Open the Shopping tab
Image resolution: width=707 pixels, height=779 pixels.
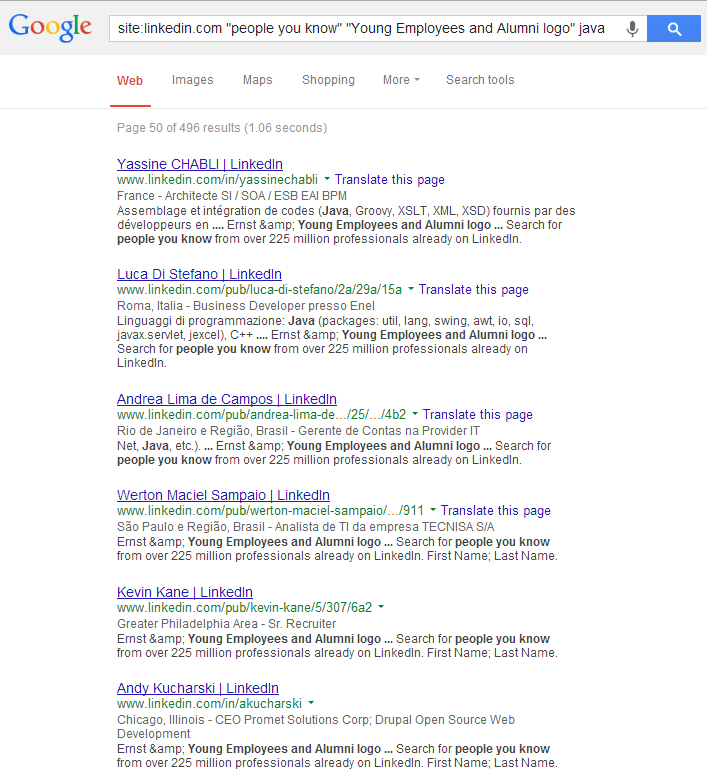tap(328, 80)
